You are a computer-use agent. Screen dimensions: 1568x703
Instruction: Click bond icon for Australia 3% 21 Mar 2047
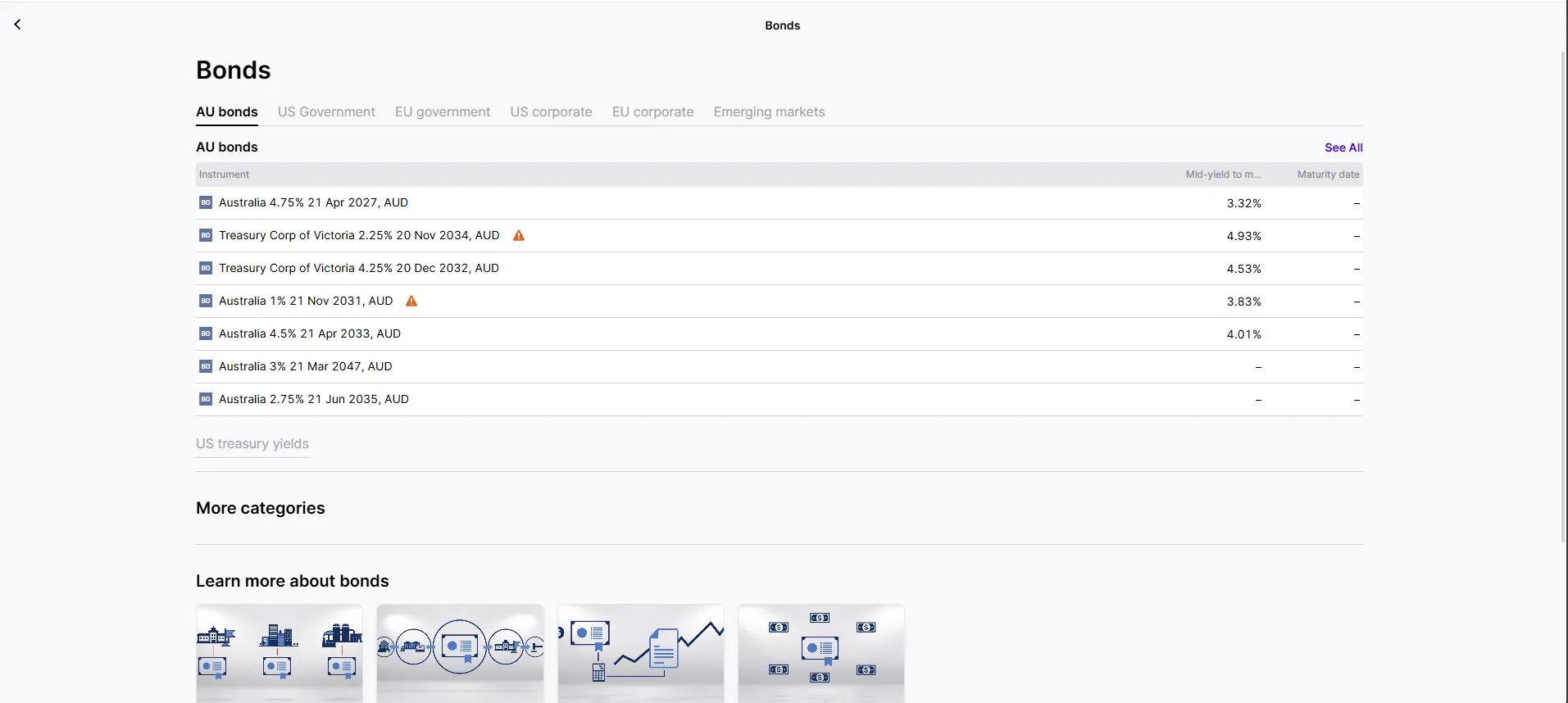point(206,366)
